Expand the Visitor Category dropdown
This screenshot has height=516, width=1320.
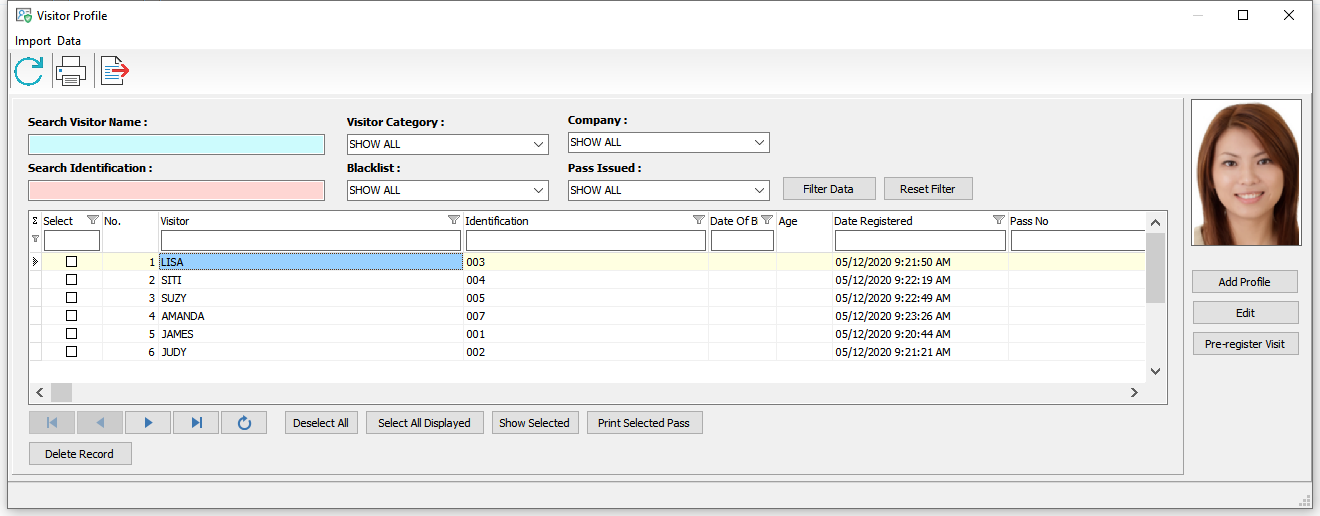tap(539, 144)
